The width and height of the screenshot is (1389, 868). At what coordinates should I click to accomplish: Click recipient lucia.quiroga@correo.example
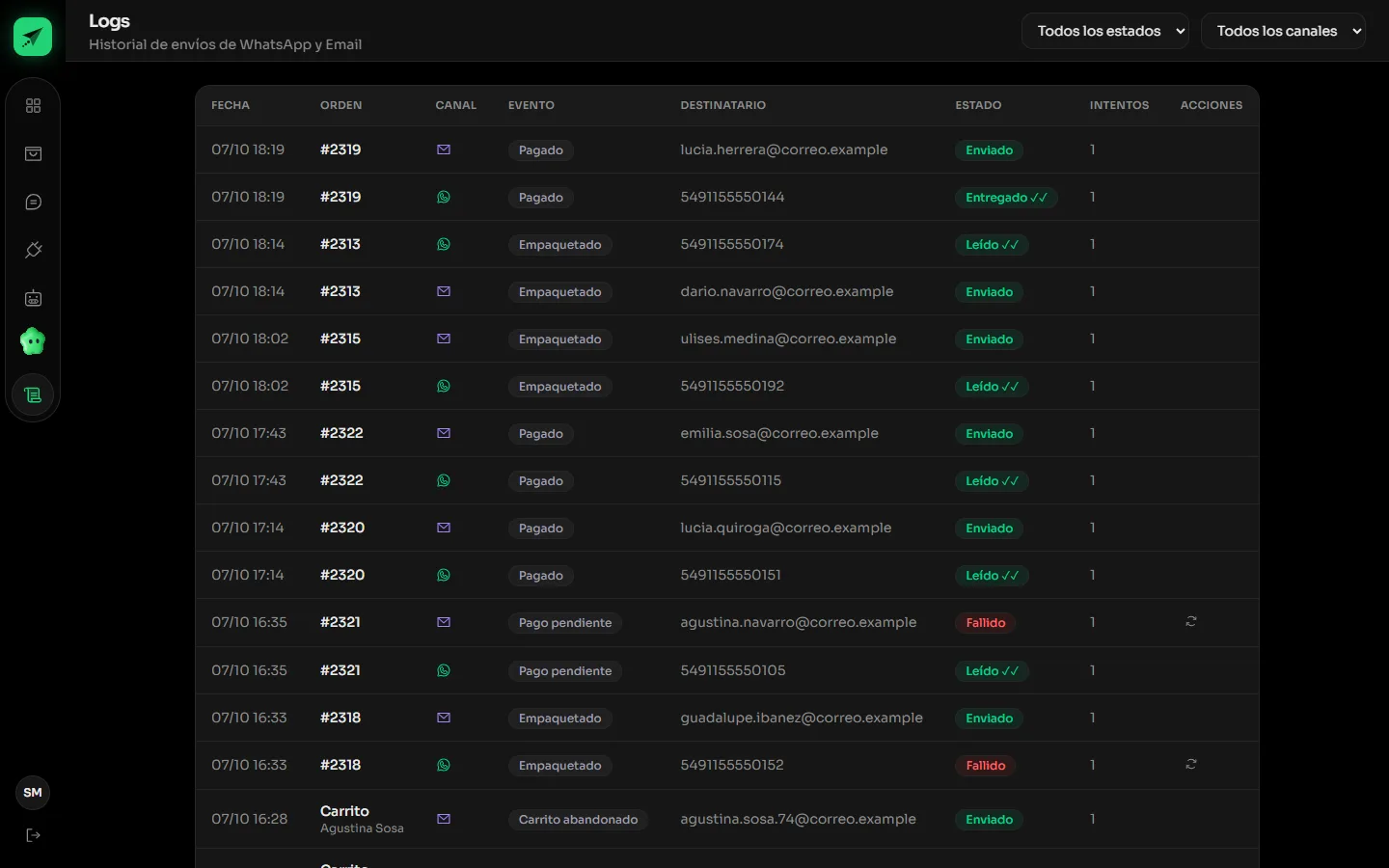[x=786, y=528]
